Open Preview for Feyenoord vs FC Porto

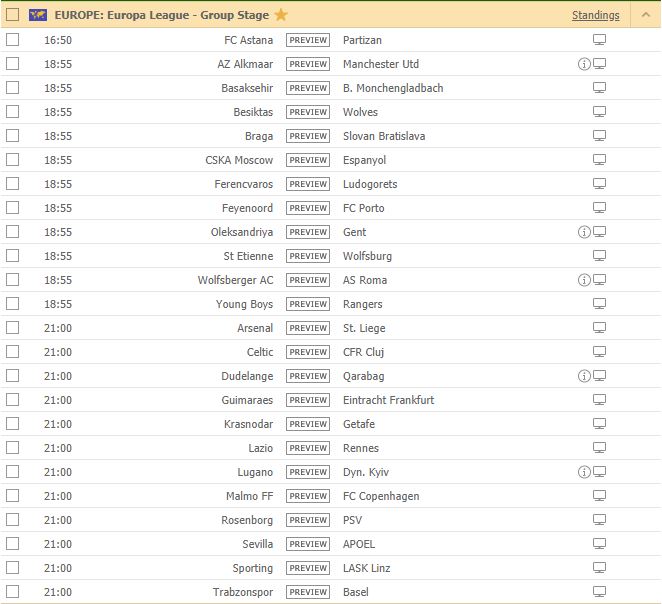click(x=308, y=208)
